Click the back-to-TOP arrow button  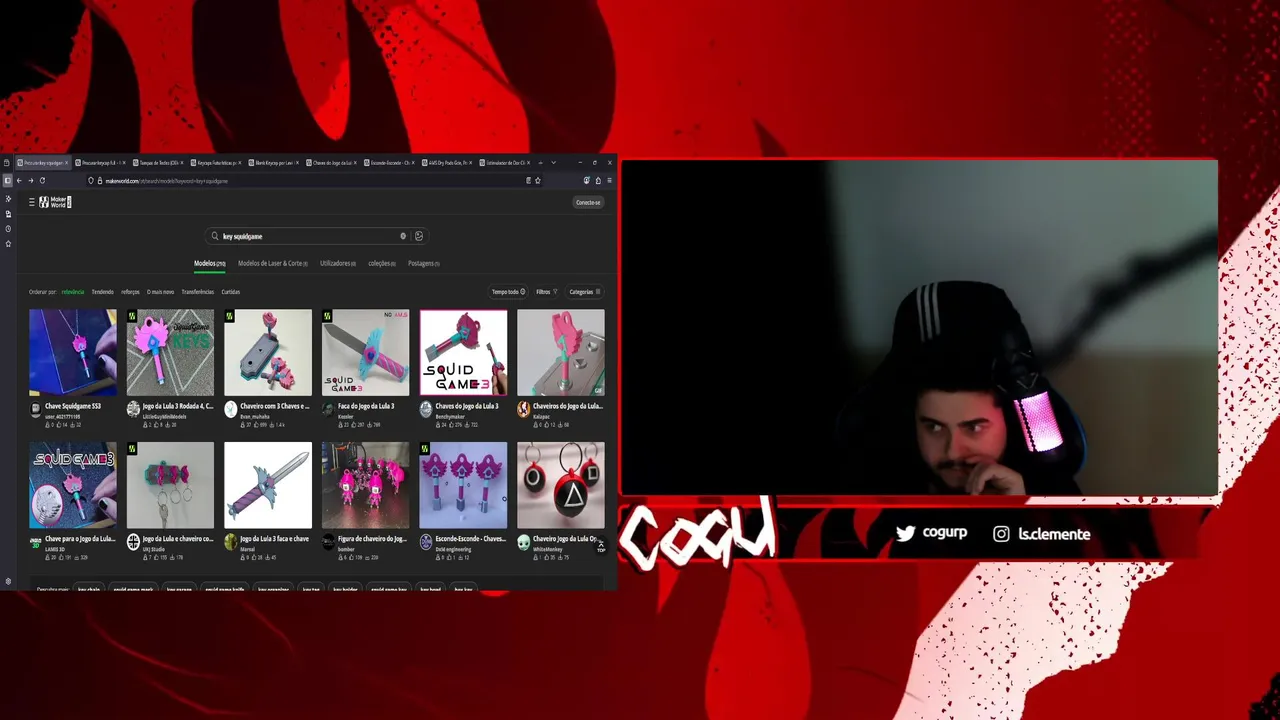point(601,547)
